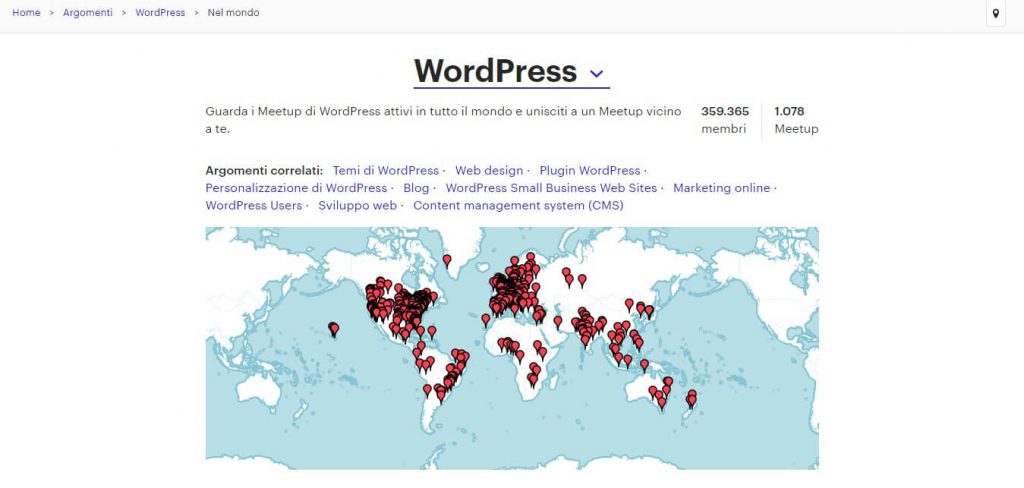
Task: Click the 359.365 membri count
Action: pyautogui.click(x=725, y=120)
